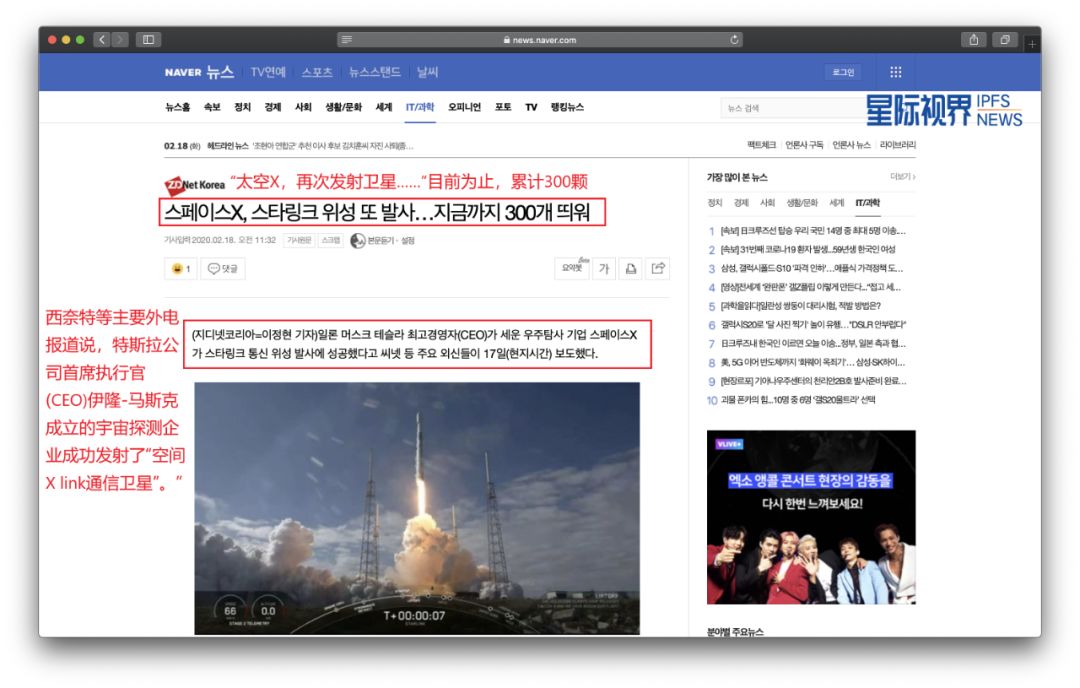This screenshot has width=1080, height=688.
Task: Open the 설정 listen settings link
Action: (408, 240)
